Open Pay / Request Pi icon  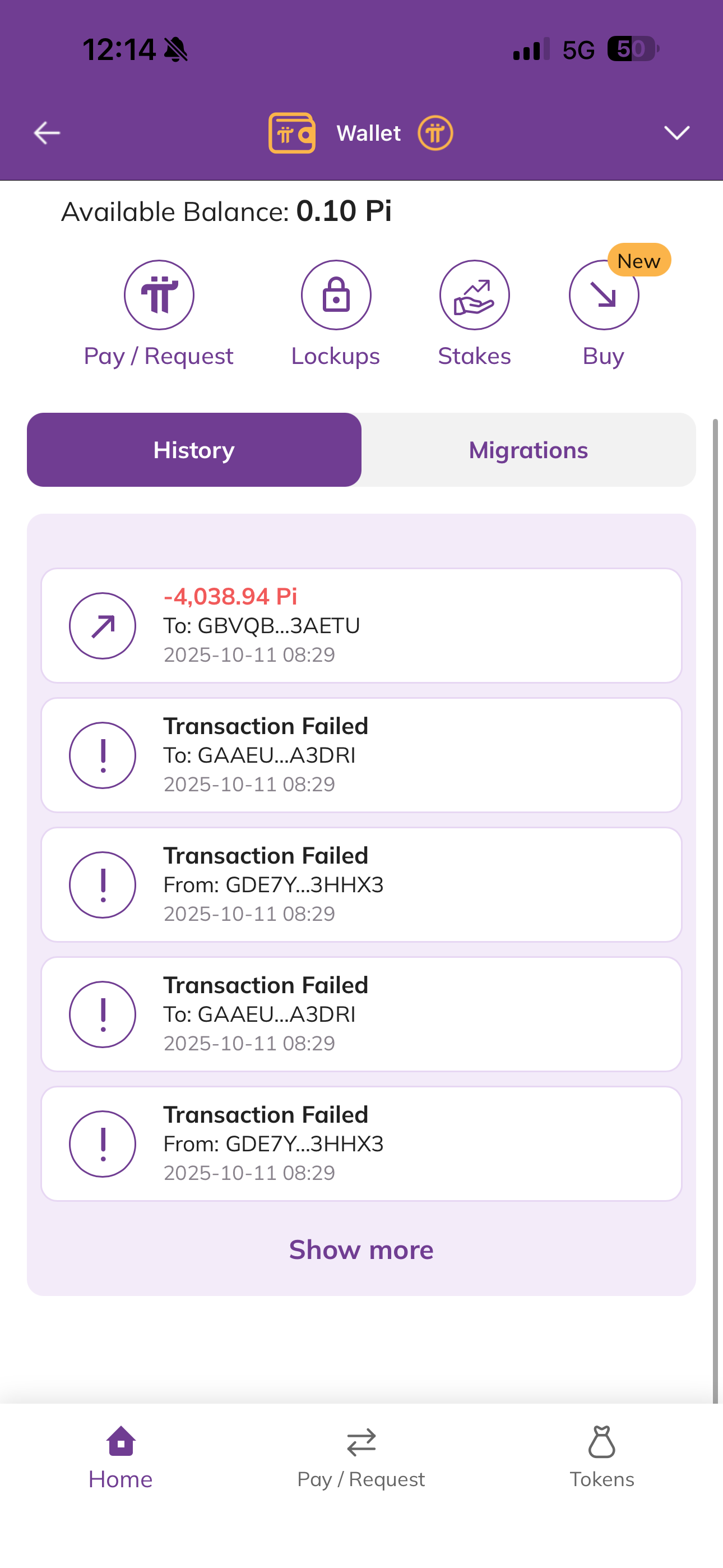point(159,295)
